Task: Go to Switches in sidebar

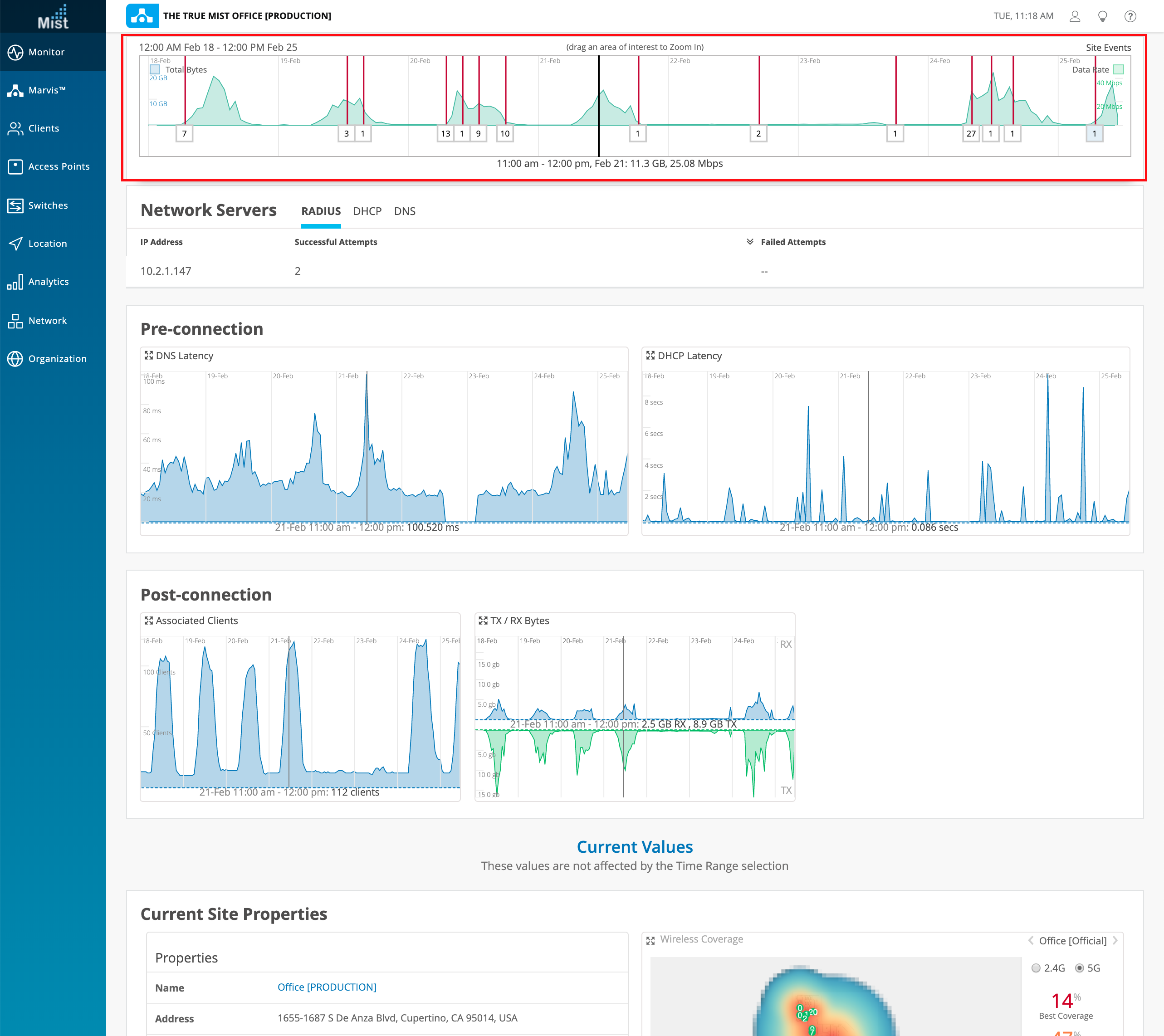Action: click(15, 205)
